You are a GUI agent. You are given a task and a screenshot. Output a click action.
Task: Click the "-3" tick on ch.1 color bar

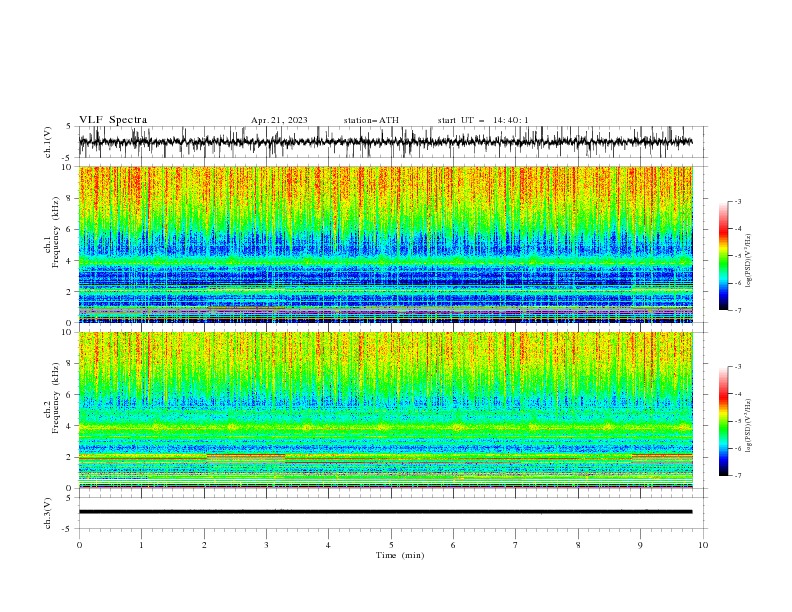point(737,201)
